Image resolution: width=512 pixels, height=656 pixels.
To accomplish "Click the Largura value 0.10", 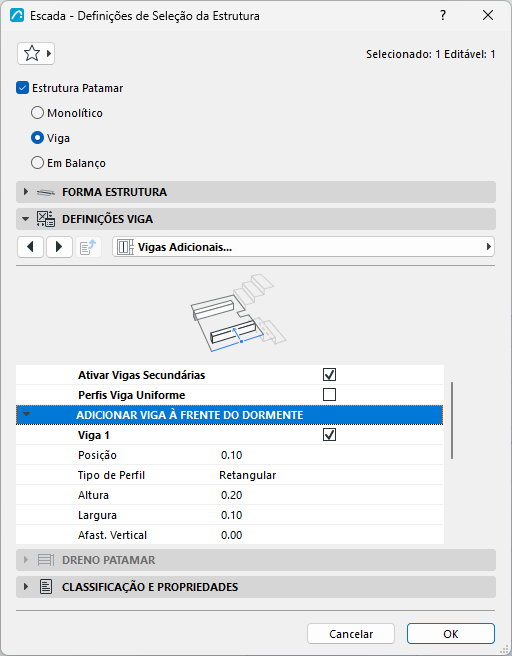I will 231,515.
